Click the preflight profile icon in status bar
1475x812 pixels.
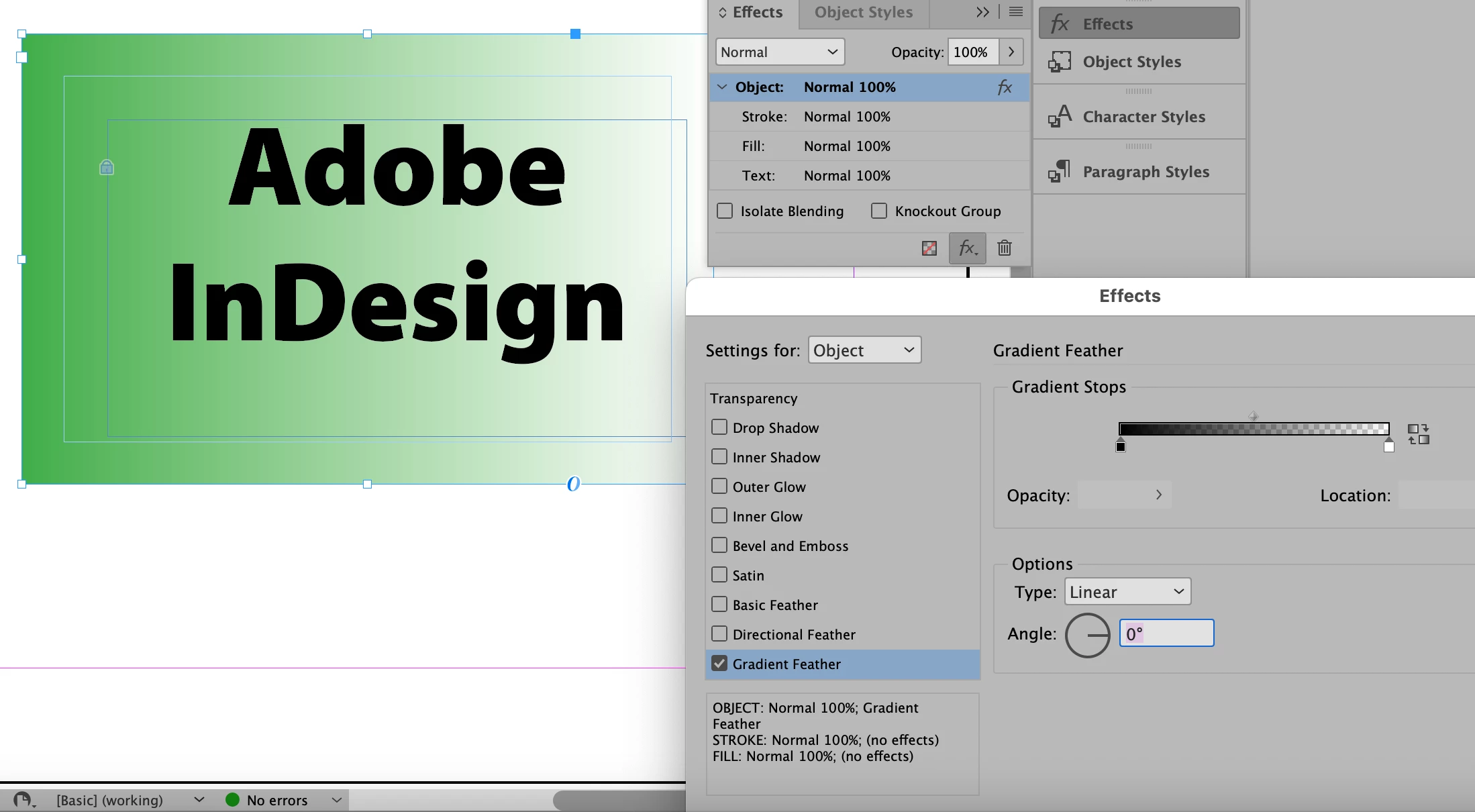point(23,799)
